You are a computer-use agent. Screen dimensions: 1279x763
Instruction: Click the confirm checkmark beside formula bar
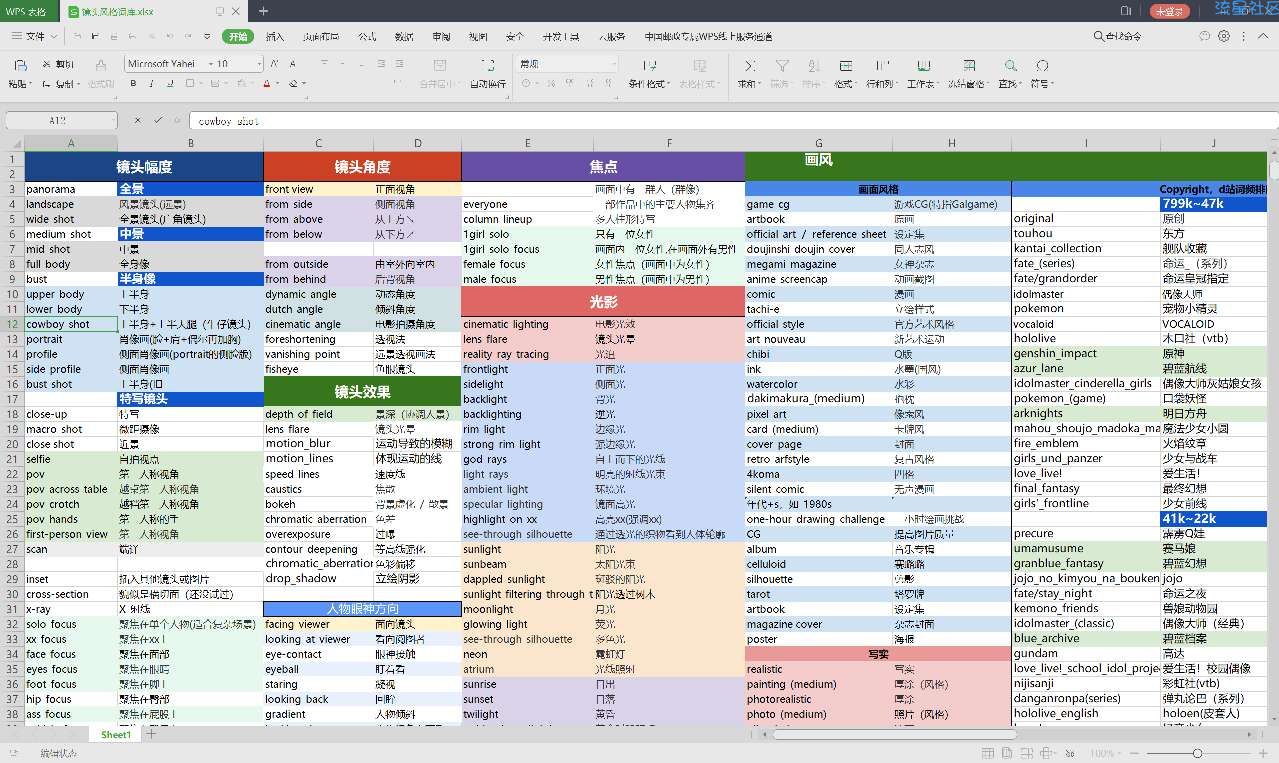coord(157,120)
